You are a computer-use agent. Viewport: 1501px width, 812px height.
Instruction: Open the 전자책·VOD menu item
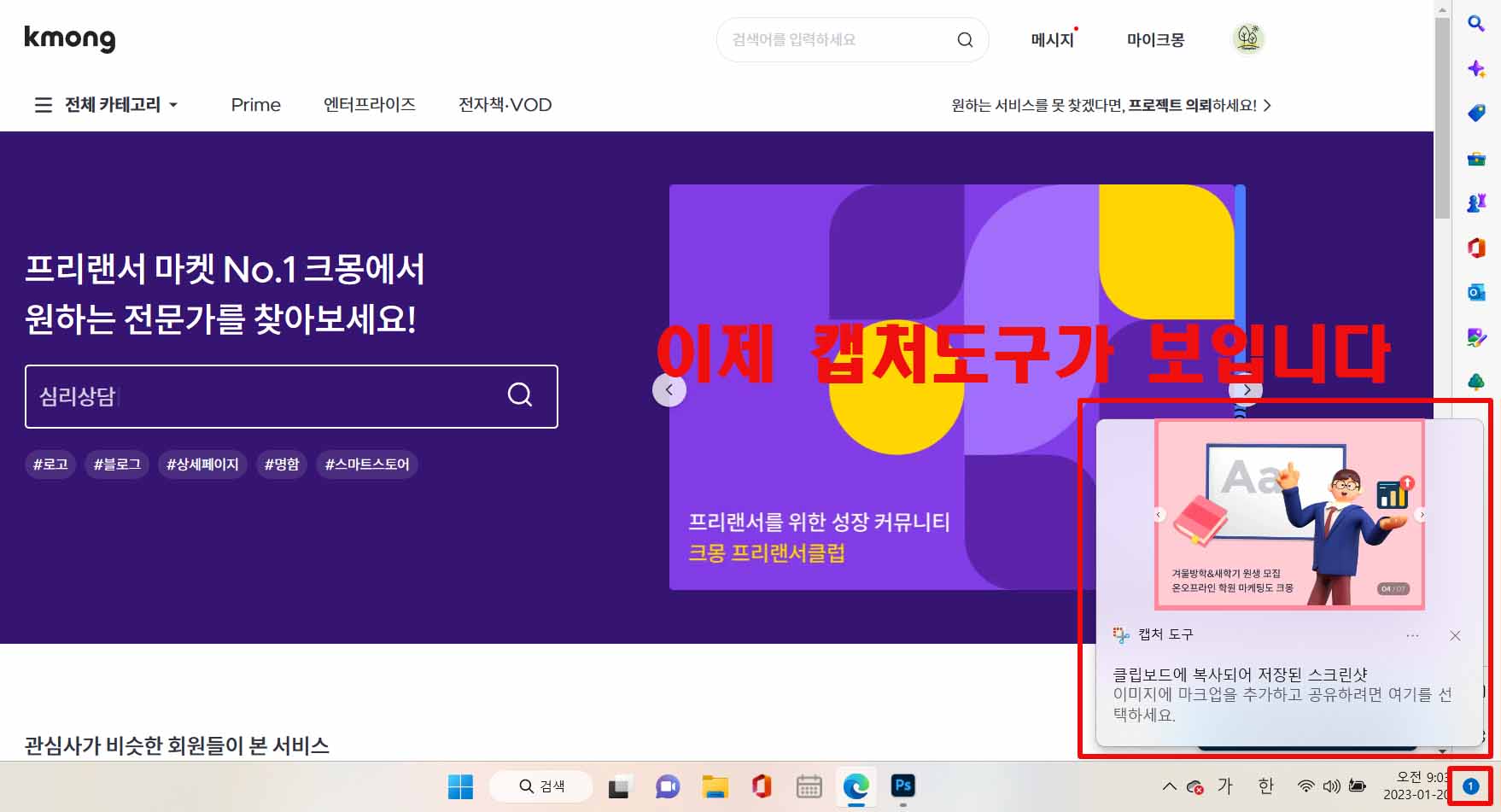[505, 105]
